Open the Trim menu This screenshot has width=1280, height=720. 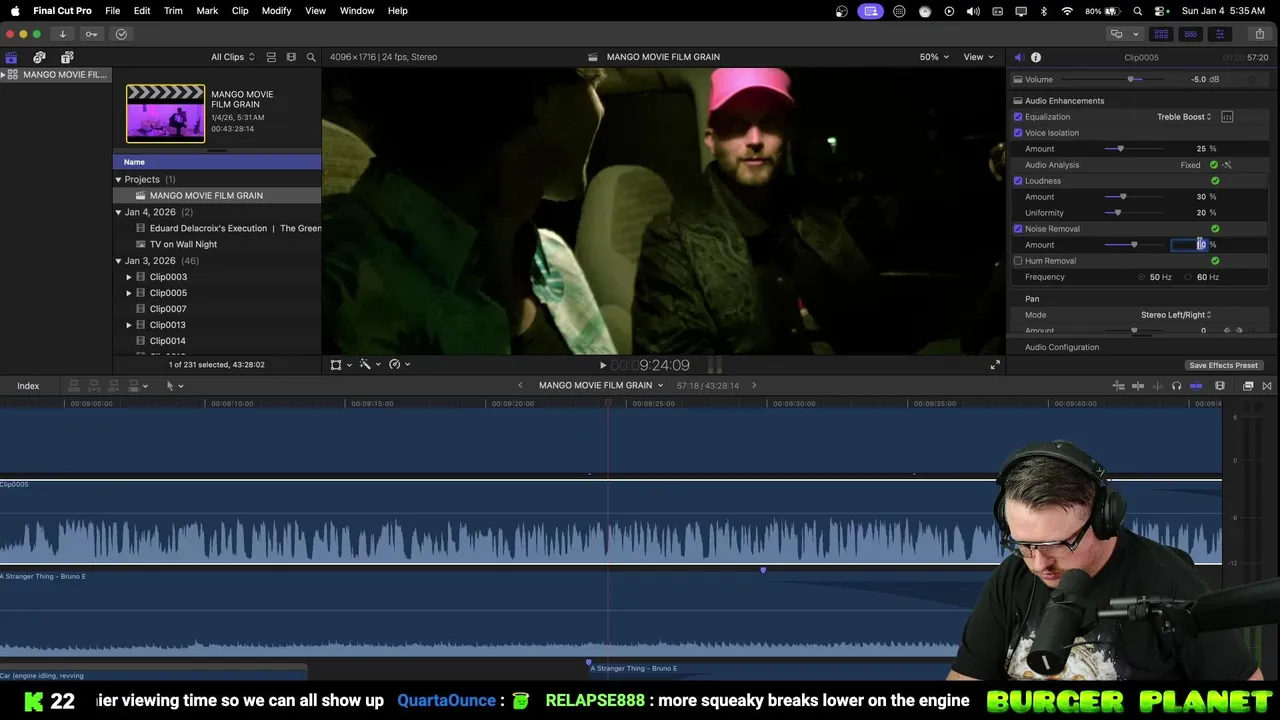pyautogui.click(x=173, y=11)
